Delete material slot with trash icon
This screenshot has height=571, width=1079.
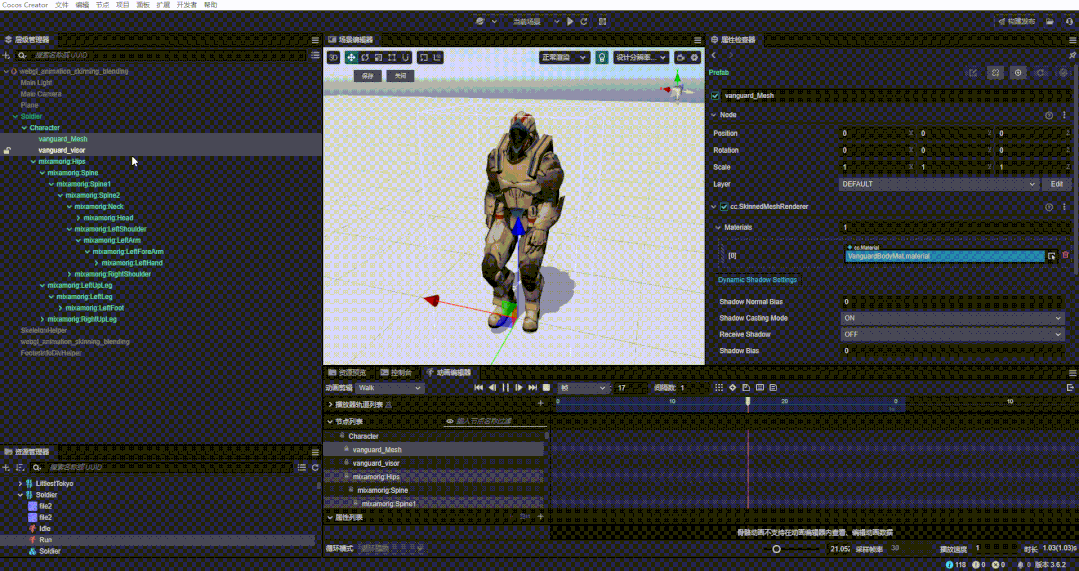pyautogui.click(x=1066, y=255)
